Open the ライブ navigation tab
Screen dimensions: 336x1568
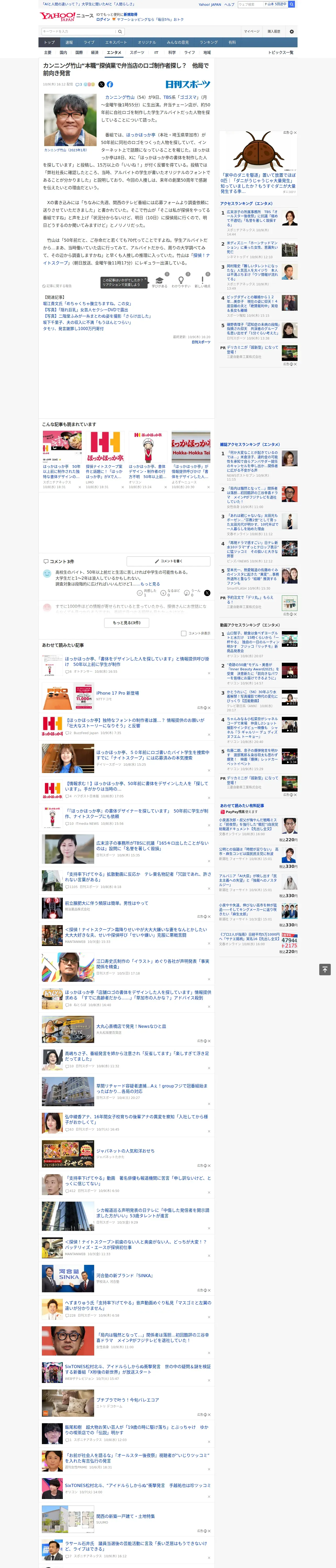(89, 42)
